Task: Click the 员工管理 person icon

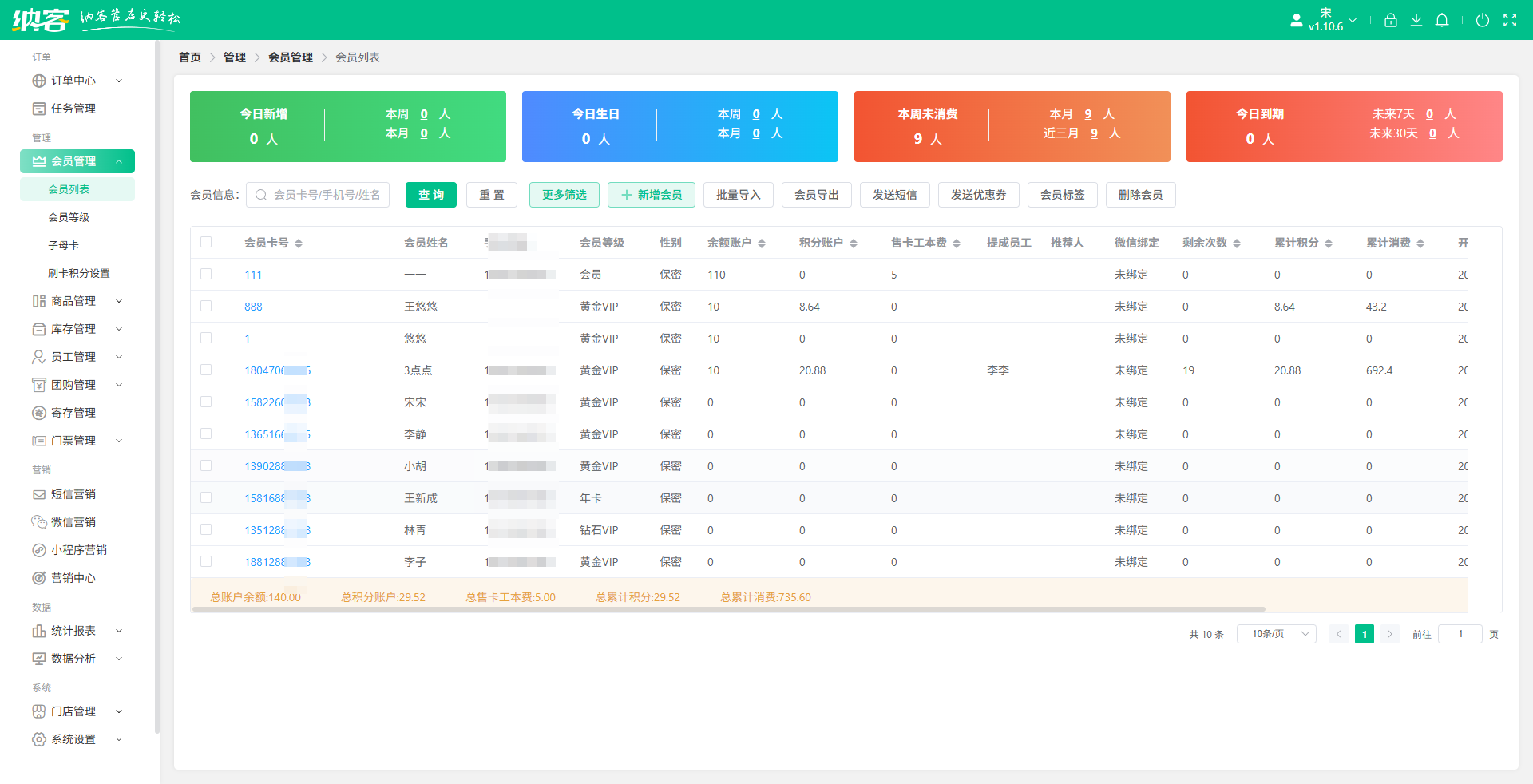Action: [x=39, y=357]
